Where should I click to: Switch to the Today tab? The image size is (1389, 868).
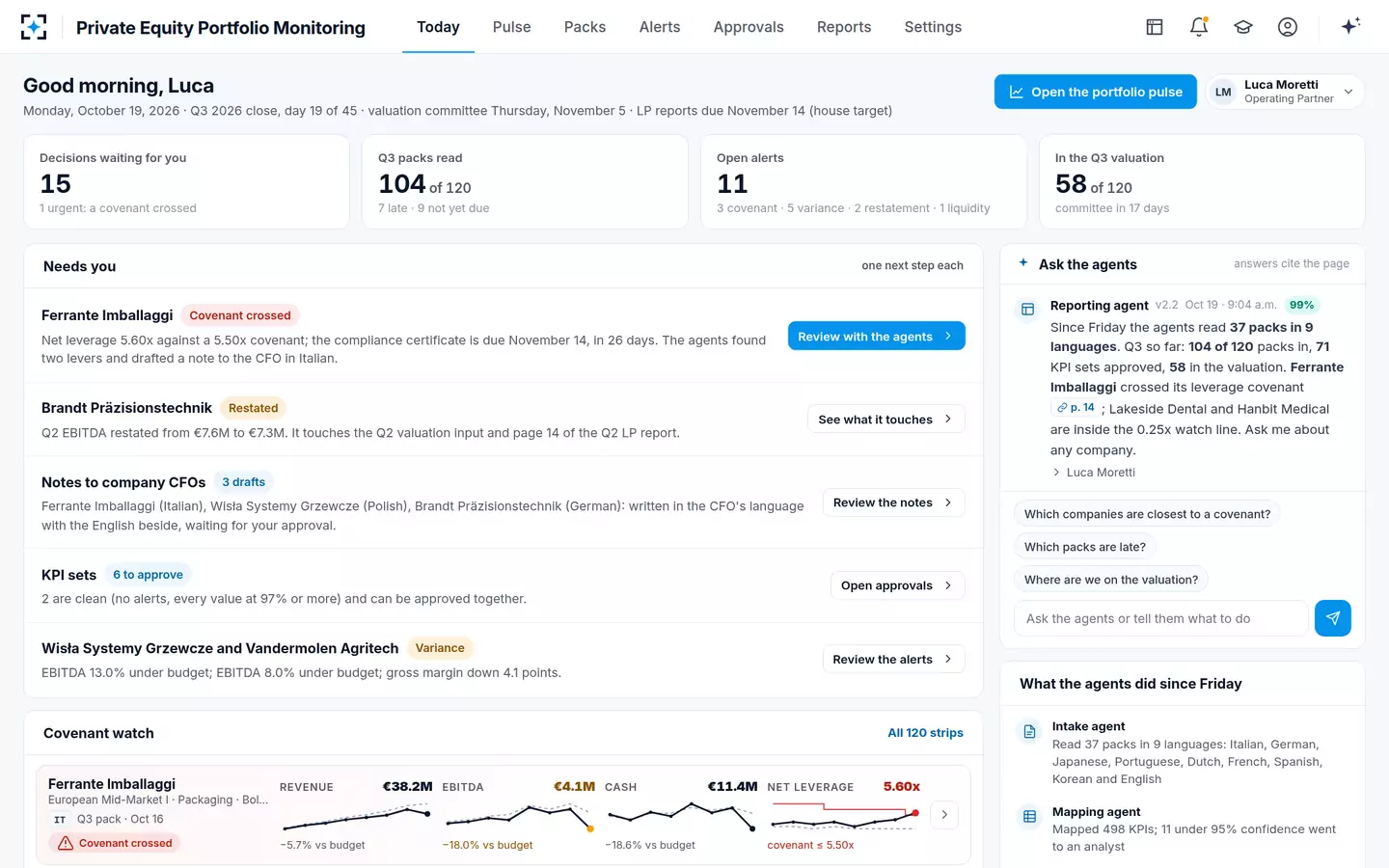(438, 27)
